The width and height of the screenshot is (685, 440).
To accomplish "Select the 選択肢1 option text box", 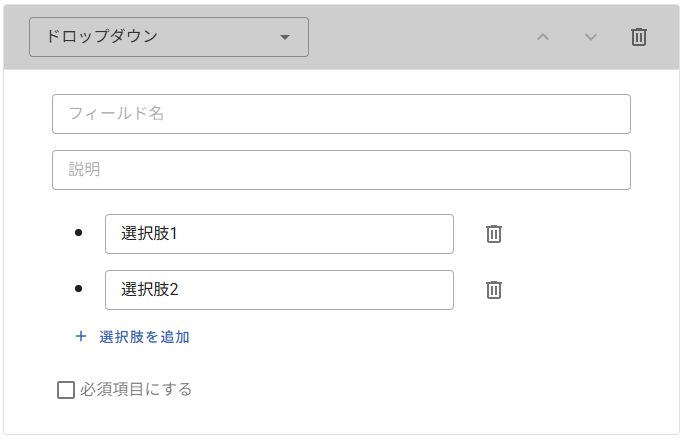I will [279, 234].
